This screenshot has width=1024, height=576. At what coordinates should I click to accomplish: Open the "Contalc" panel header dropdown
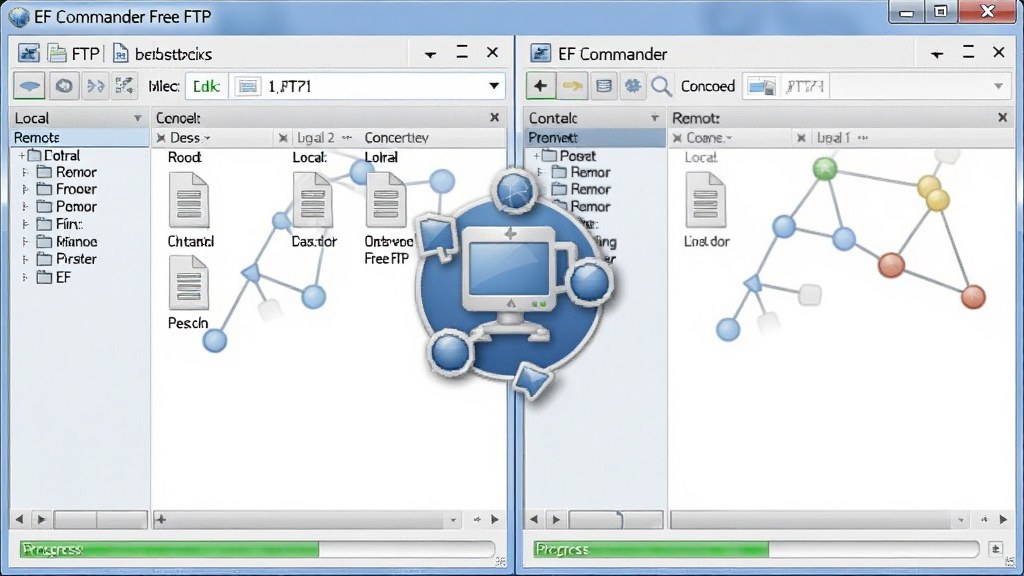point(654,118)
